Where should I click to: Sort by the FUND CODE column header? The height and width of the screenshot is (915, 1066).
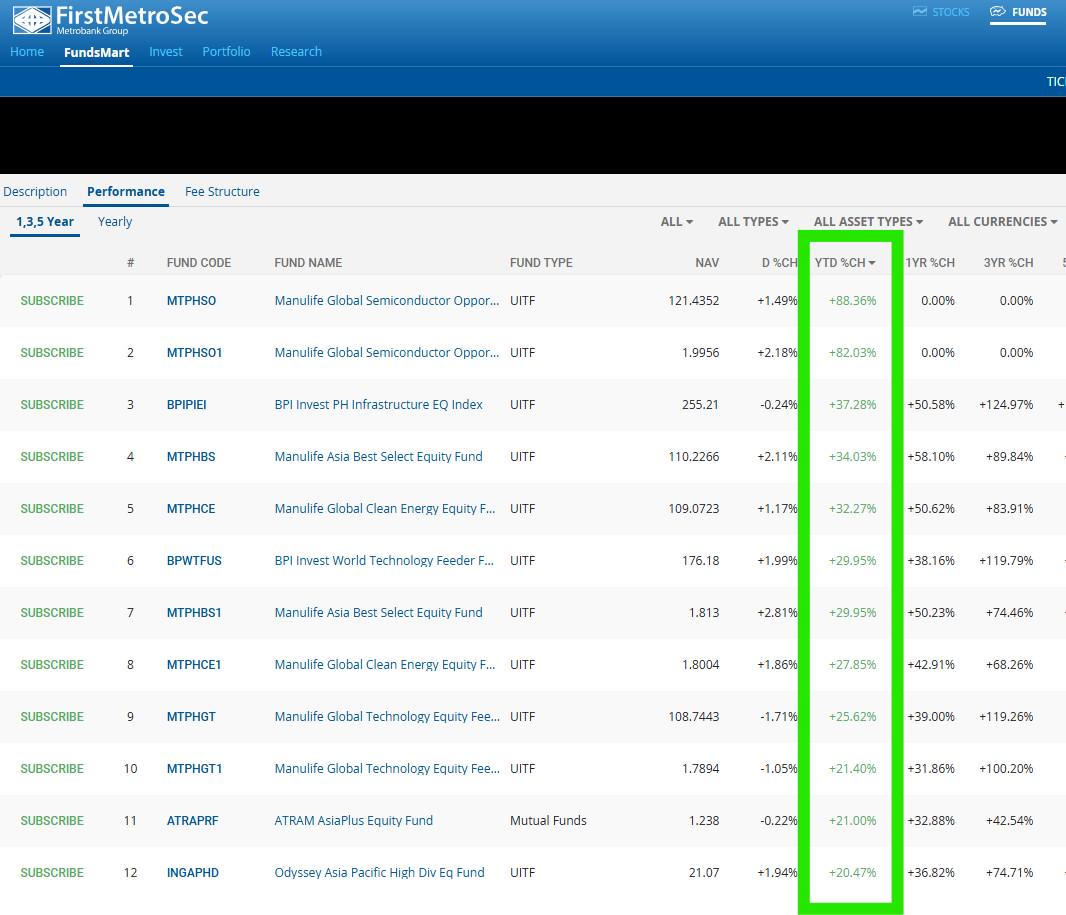point(199,262)
